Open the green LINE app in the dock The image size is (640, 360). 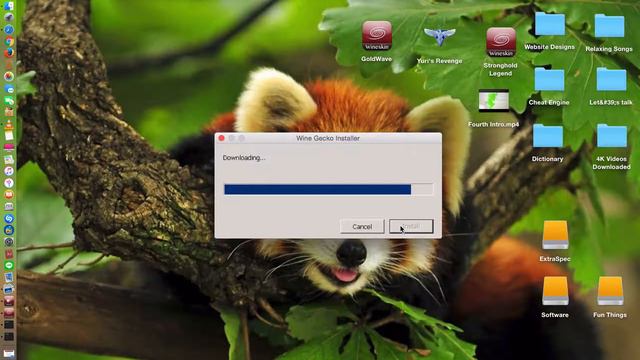point(9,265)
